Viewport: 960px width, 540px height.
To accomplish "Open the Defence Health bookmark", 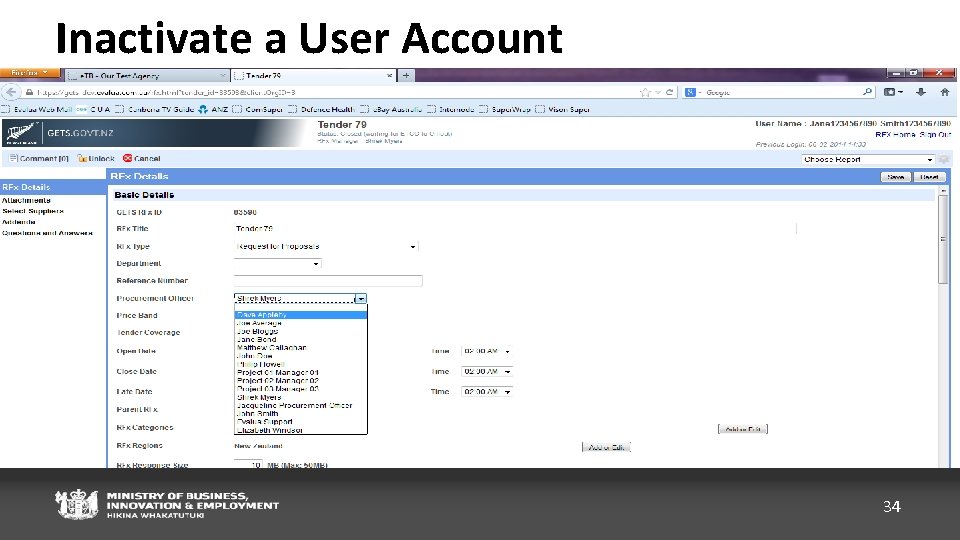I will click(x=321, y=110).
